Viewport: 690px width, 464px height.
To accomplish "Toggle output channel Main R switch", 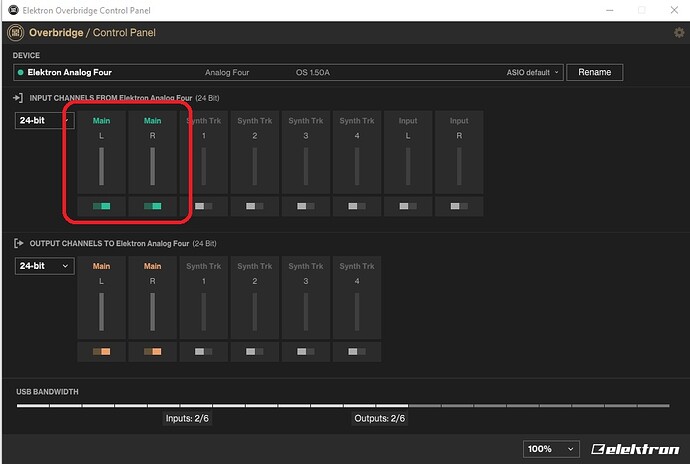I will 153,351.
